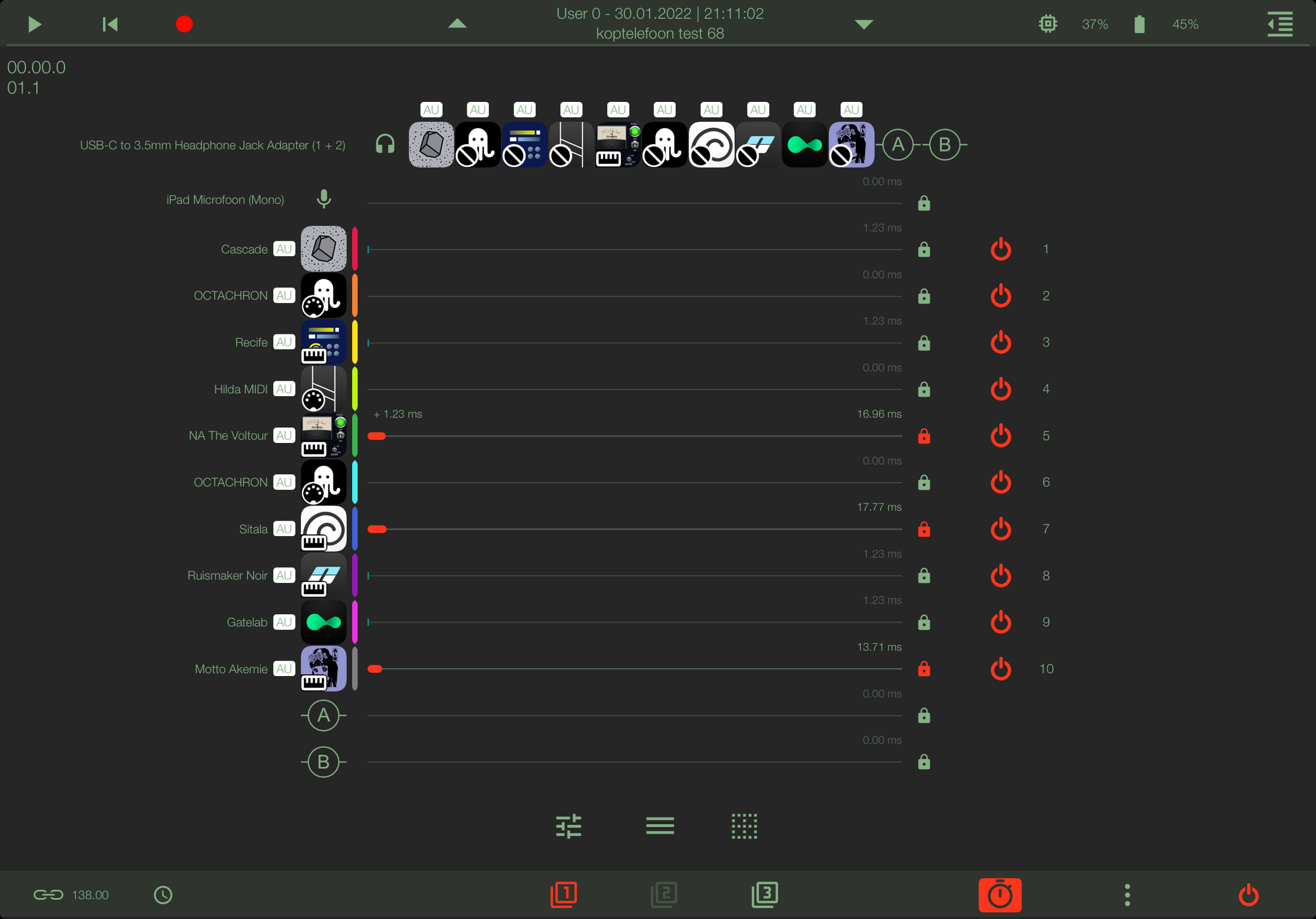Toggle power for Cascade, node 1
1316x919 pixels.
[1001, 248]
